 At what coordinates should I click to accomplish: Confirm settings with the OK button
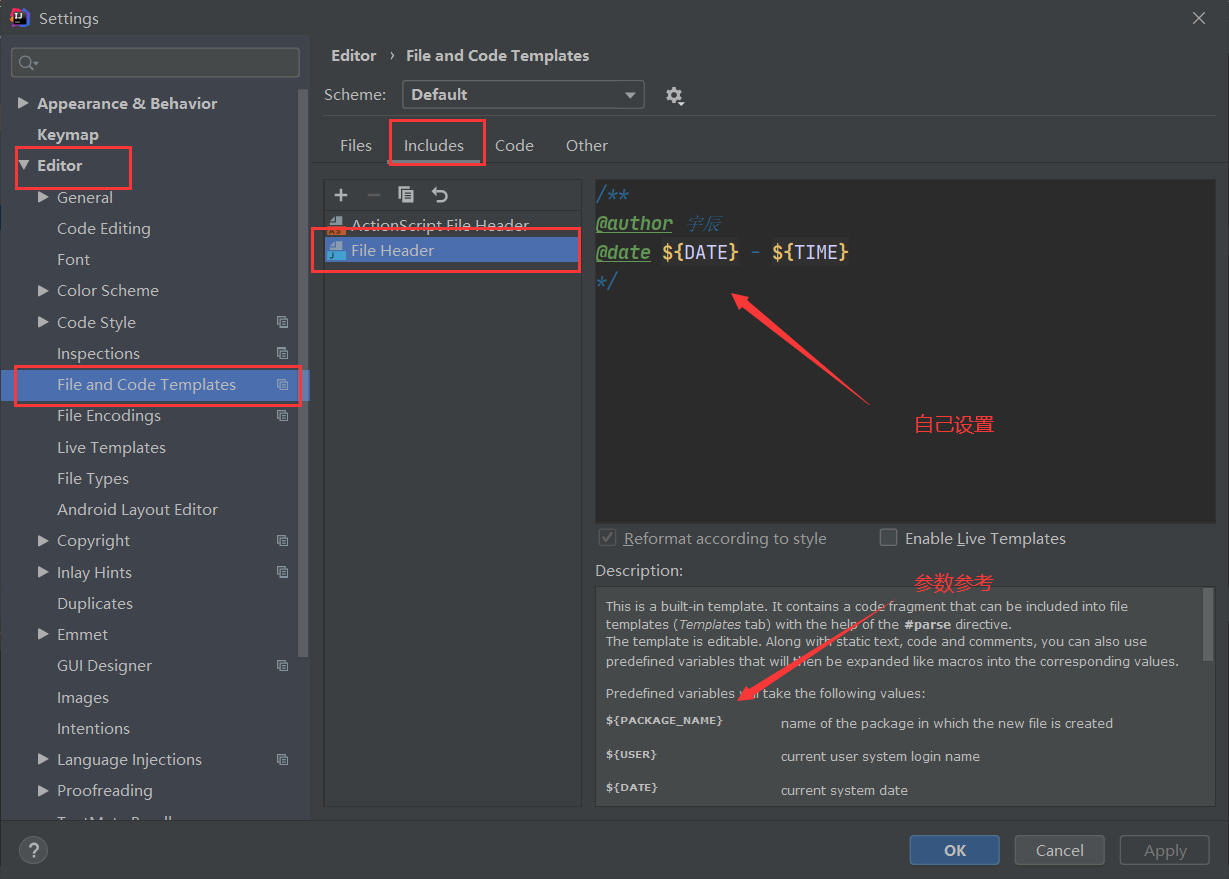[x=955, y=850]
